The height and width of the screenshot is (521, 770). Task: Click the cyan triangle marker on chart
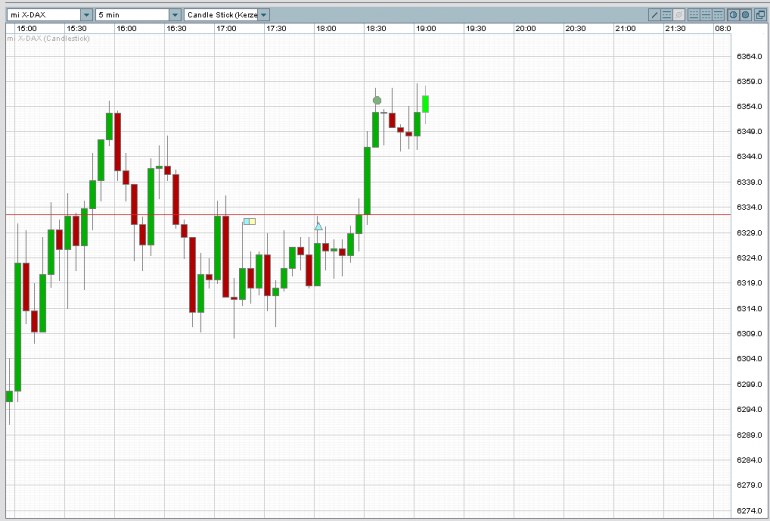[318, 226]
